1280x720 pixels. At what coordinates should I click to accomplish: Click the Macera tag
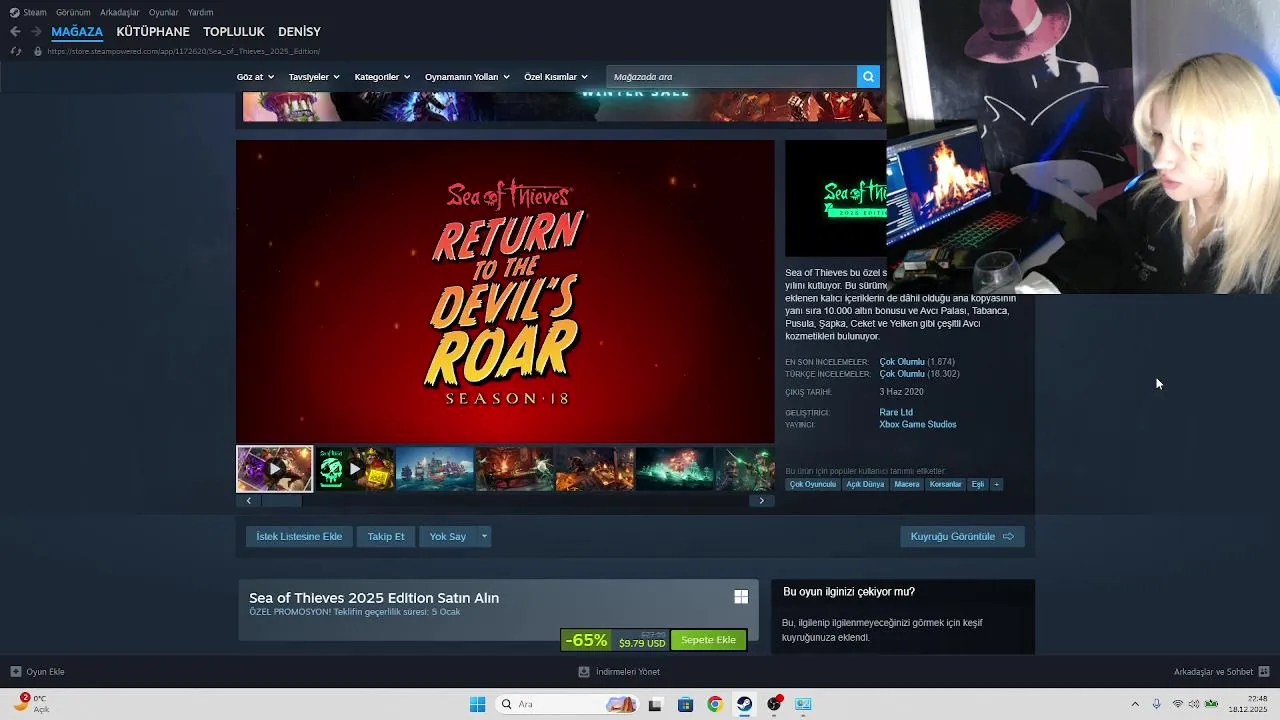coord(907,484)
